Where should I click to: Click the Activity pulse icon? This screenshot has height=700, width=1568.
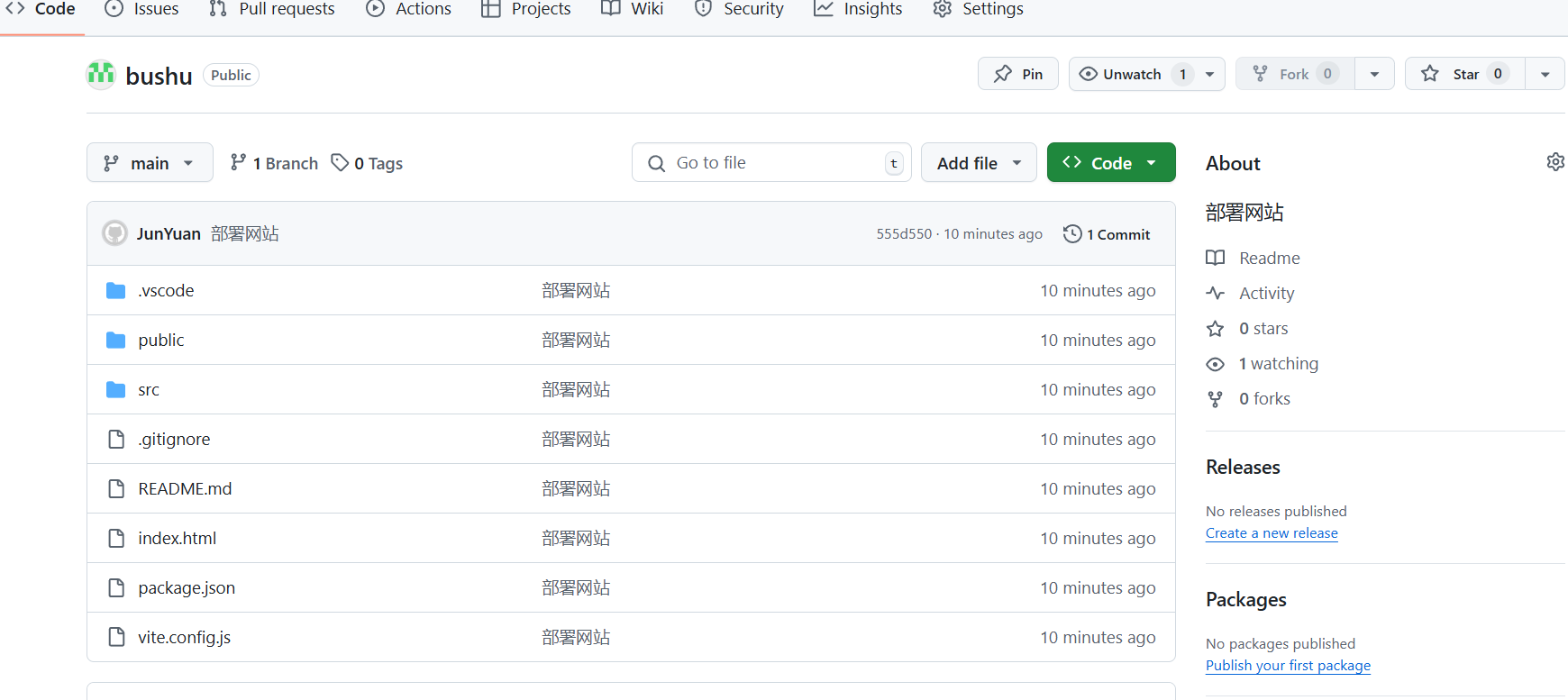tap(1216, 293)
